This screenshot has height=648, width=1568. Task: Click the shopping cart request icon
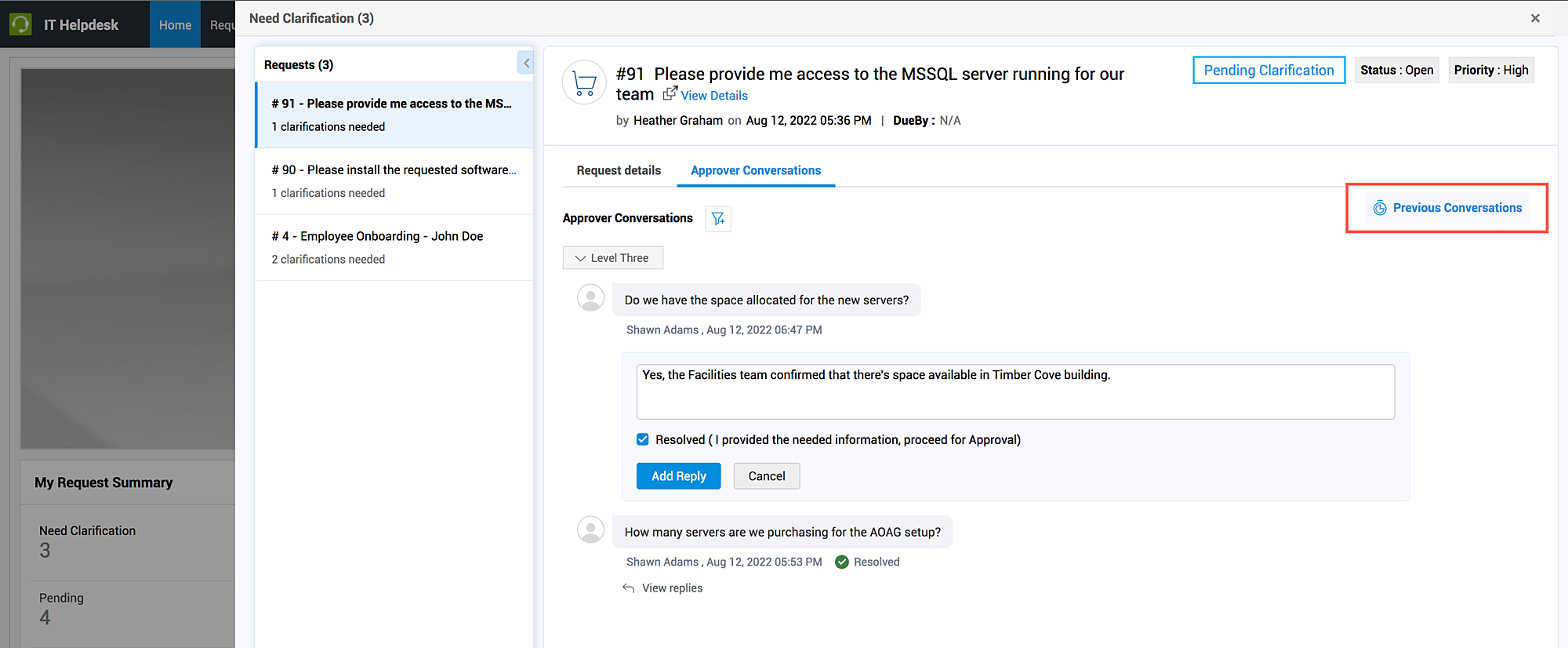[584, 82]
